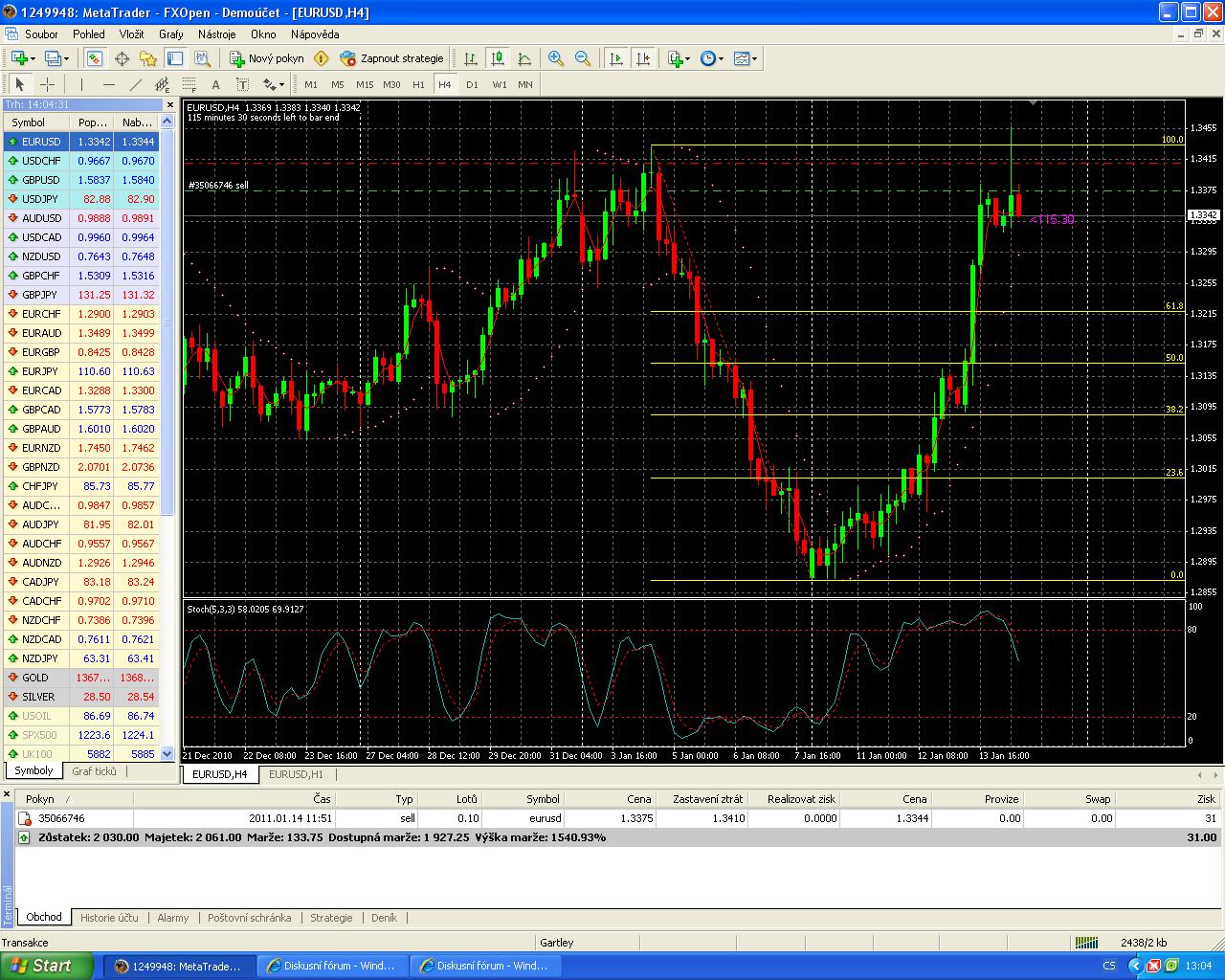Switch chart to candlesticks icon
Screen dimensions: 1225x980
(498, 58)
